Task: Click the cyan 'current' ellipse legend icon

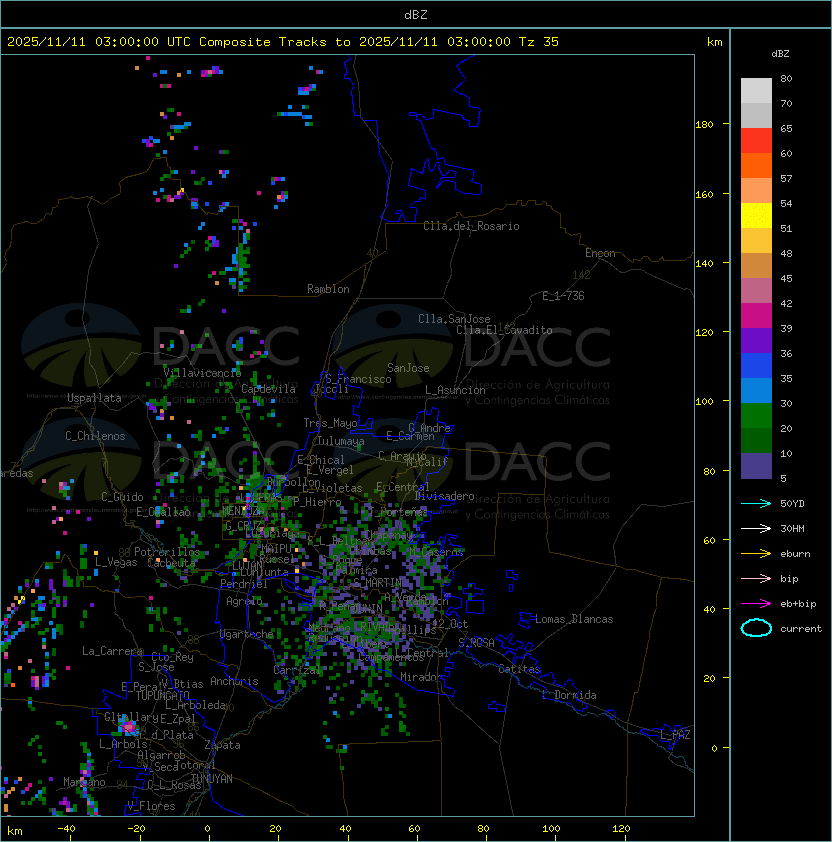Action: coord(756,628)
